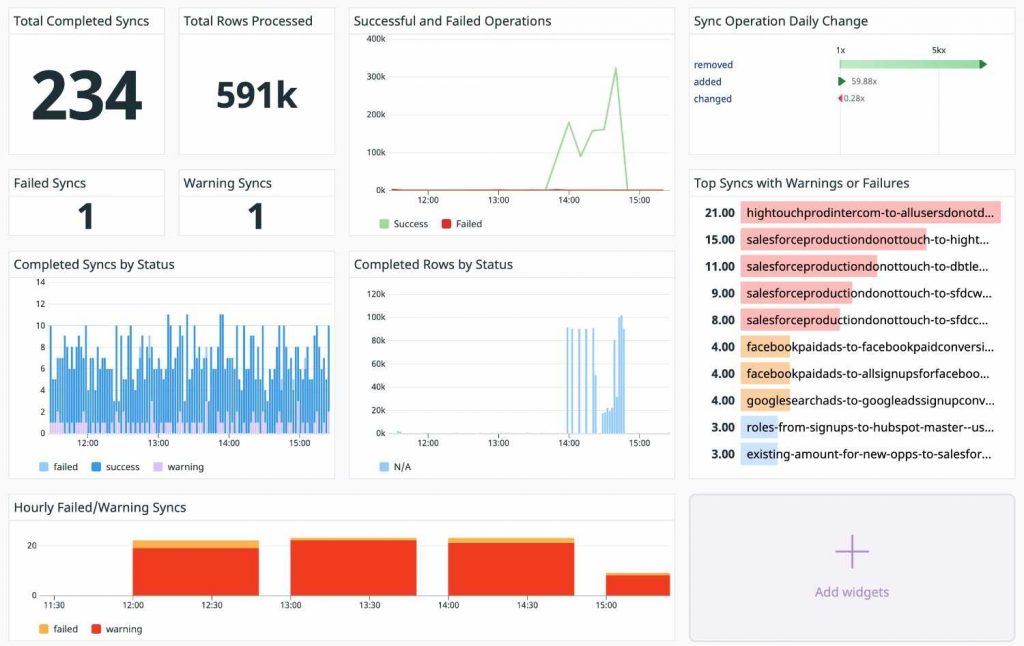Open the googlesearchads-to-googleadssignupconv sync entry
The height and width of the screenshot is (646, 1024).
click(x=865, y=400)
